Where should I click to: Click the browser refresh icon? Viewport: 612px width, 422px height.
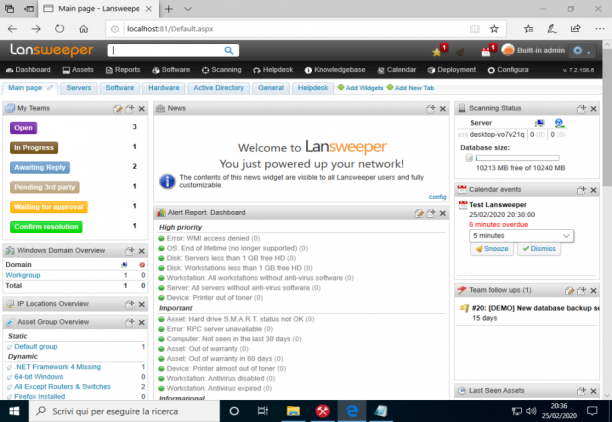point(59,29)
